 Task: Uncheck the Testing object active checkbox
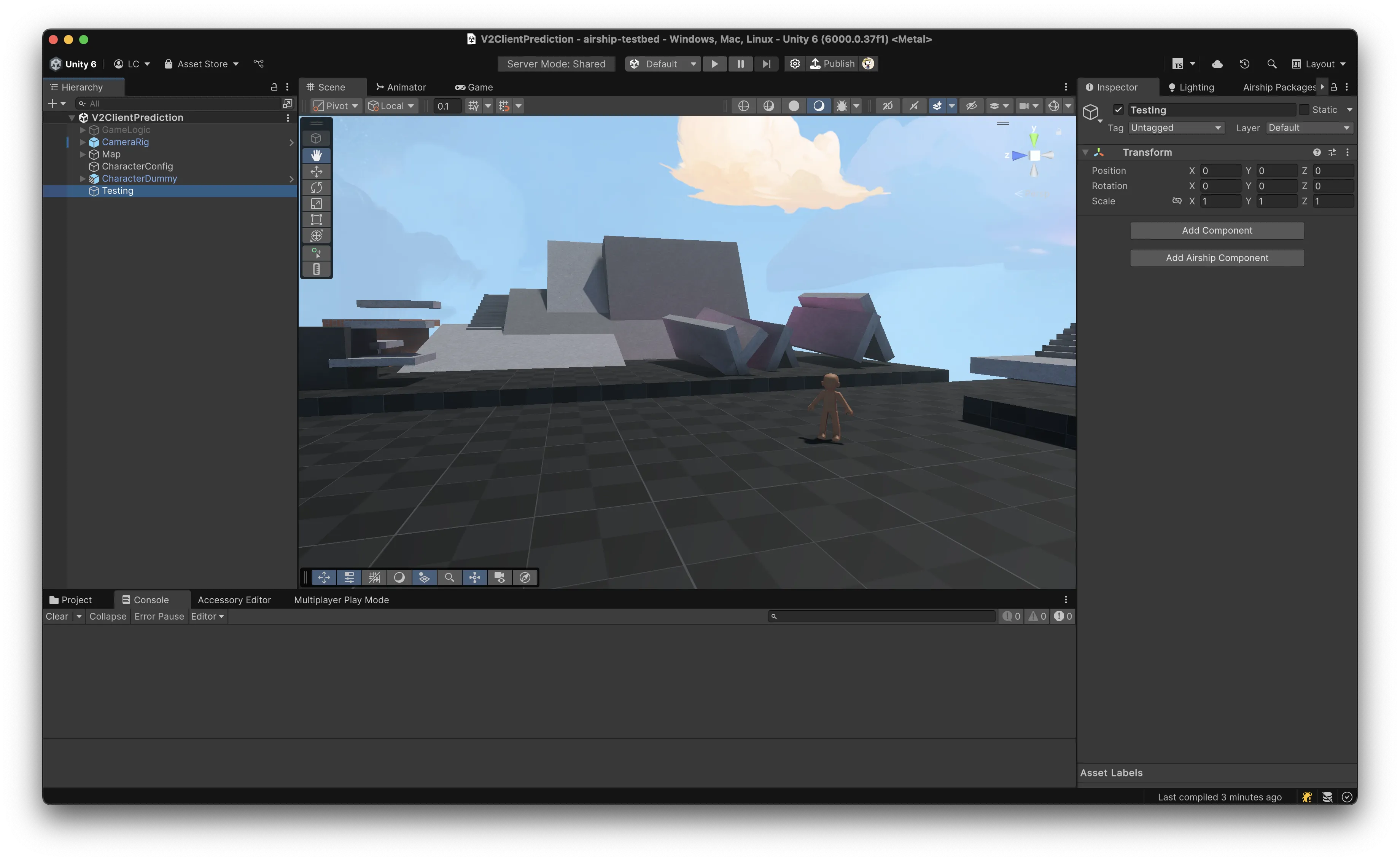tap(1118, 110)
